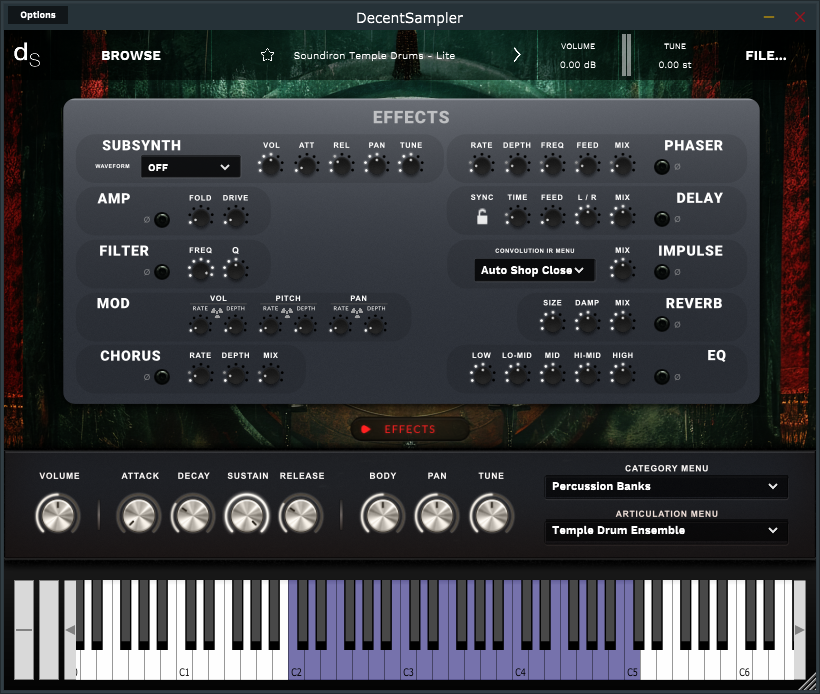Click the DecentSampler ds logo
This screenshot has height=694, width=820.
(x=27, y=54)
